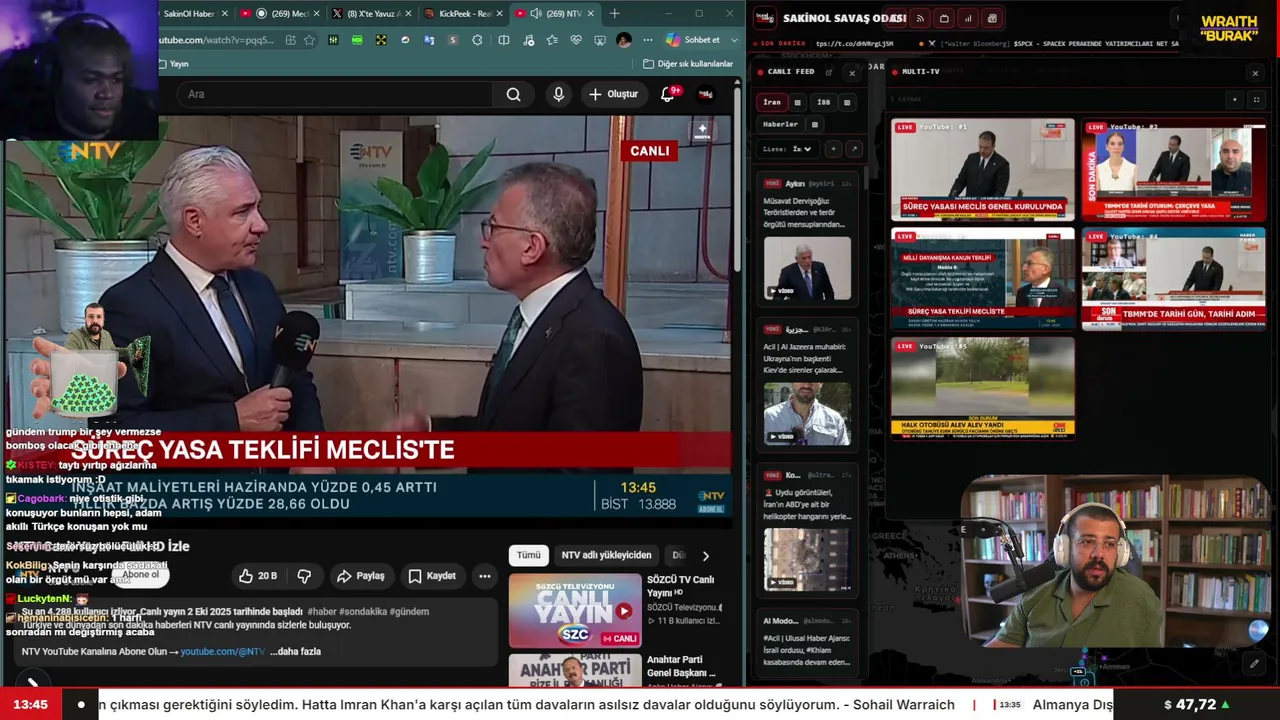Open the Yayın bookmark folder
Screen dimensions: 1280x720
173,64
